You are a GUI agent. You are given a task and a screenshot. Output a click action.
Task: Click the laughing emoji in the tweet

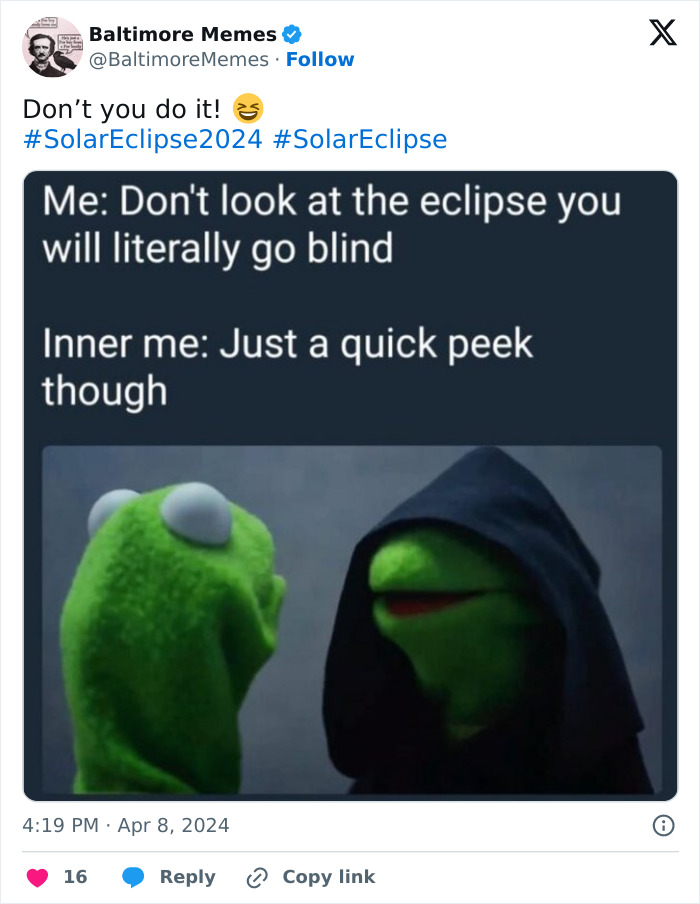247,107
